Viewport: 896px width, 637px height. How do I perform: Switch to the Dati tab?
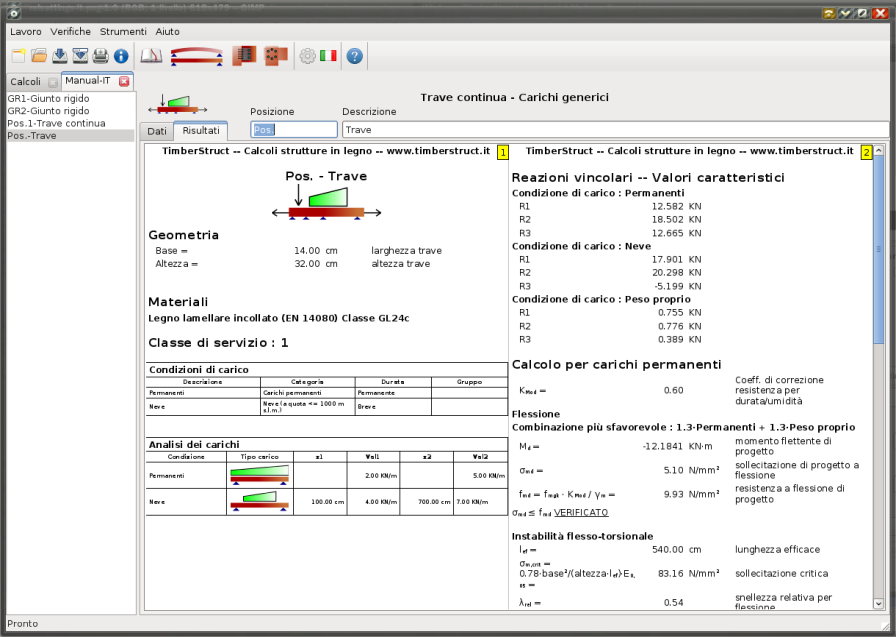157,131
